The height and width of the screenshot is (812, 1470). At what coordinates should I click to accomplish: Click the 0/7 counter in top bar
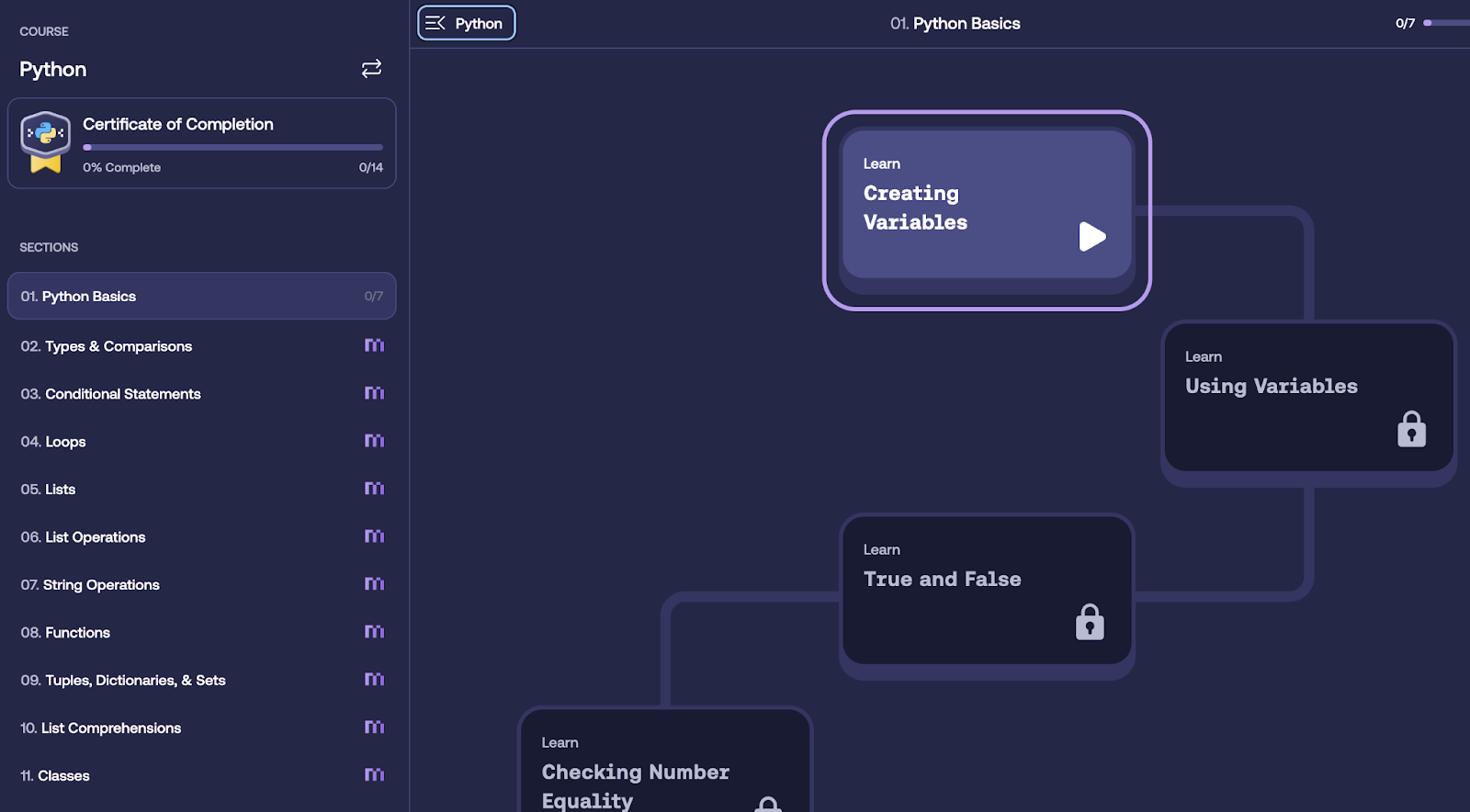(x=1405, y=23)
